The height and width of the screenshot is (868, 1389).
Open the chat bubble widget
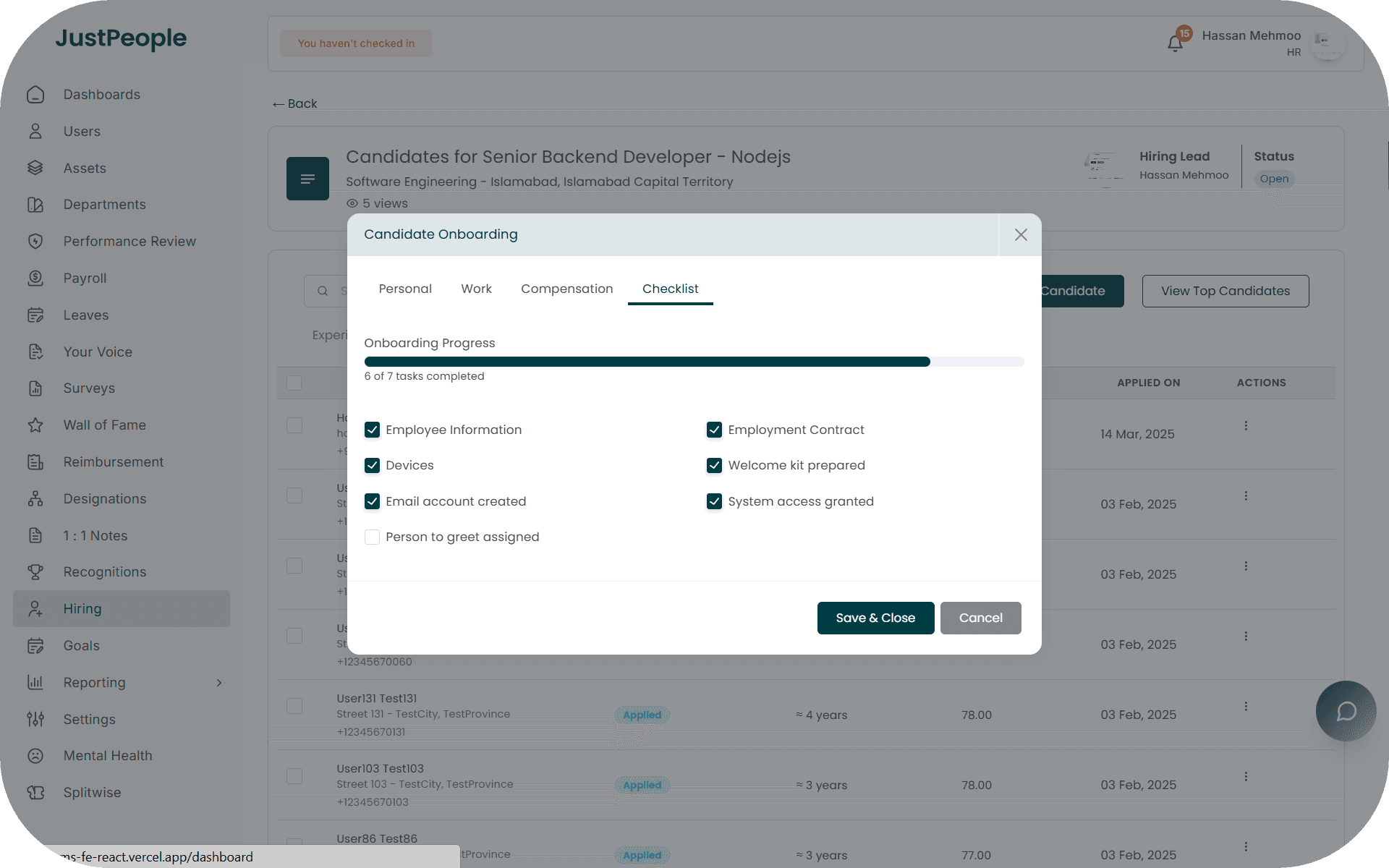pyautogui.click(x=1346, y=711)
